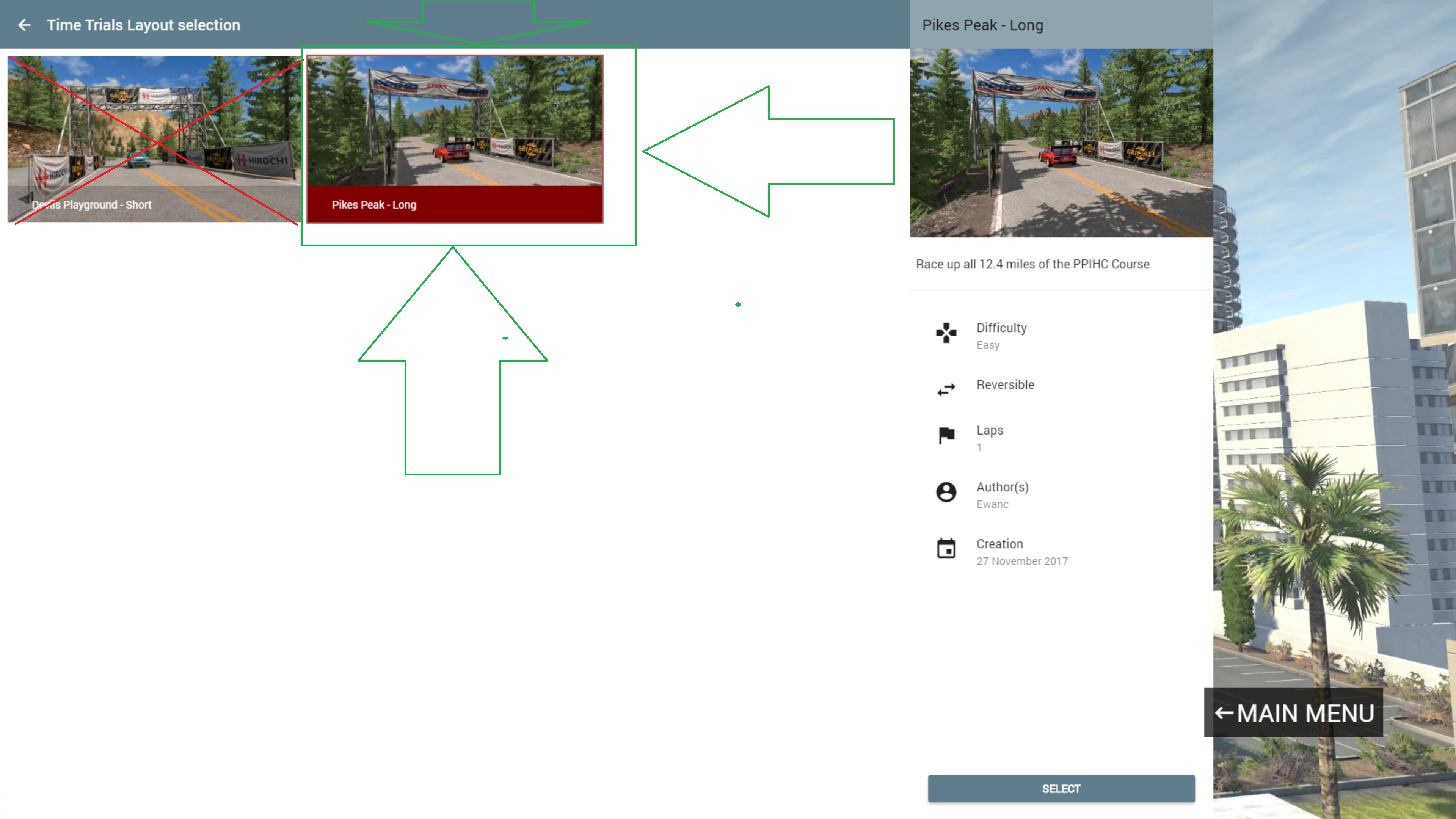1456x819 pixels.
Task: Click the 'Ewanc' author name
Action: [992, 504]
